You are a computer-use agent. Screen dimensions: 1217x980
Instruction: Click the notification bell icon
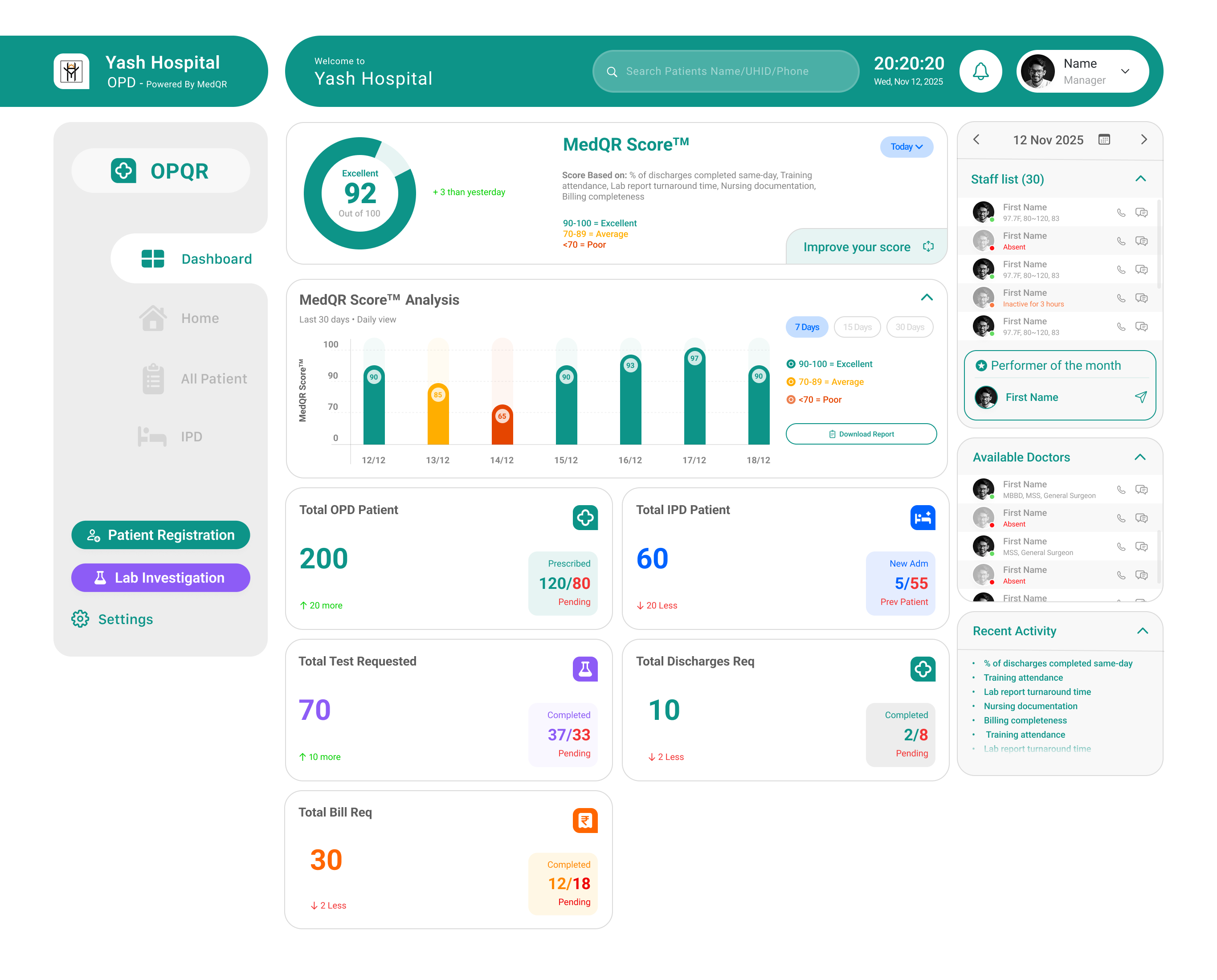[x=980, y=71]
